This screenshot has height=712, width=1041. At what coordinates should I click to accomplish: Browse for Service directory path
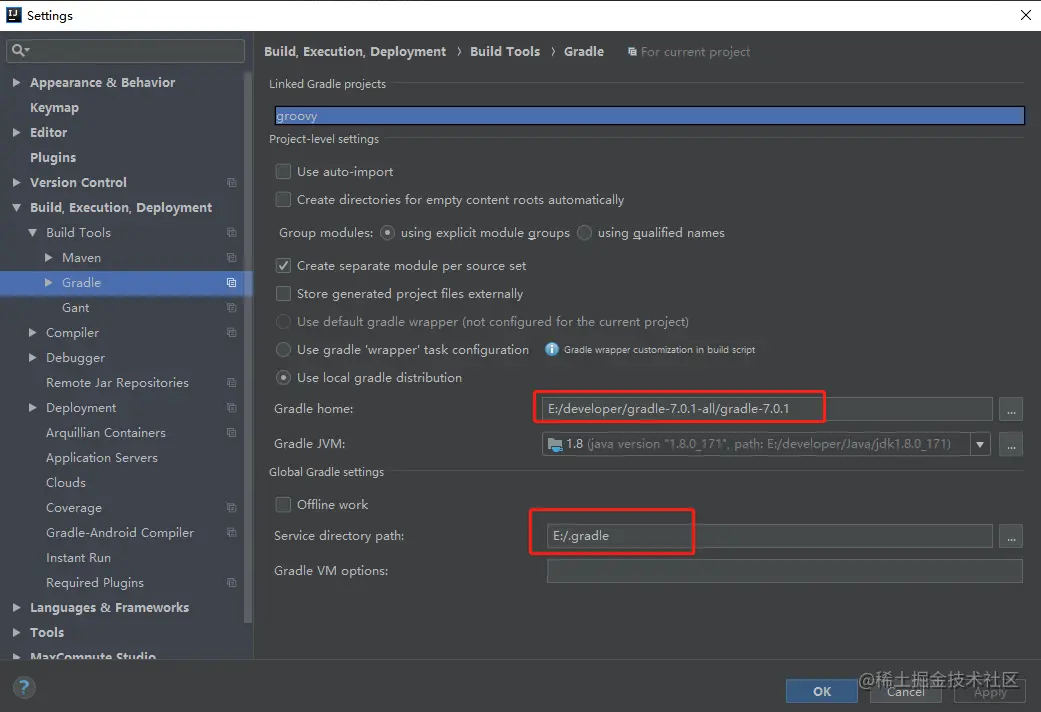point(1011,536)
